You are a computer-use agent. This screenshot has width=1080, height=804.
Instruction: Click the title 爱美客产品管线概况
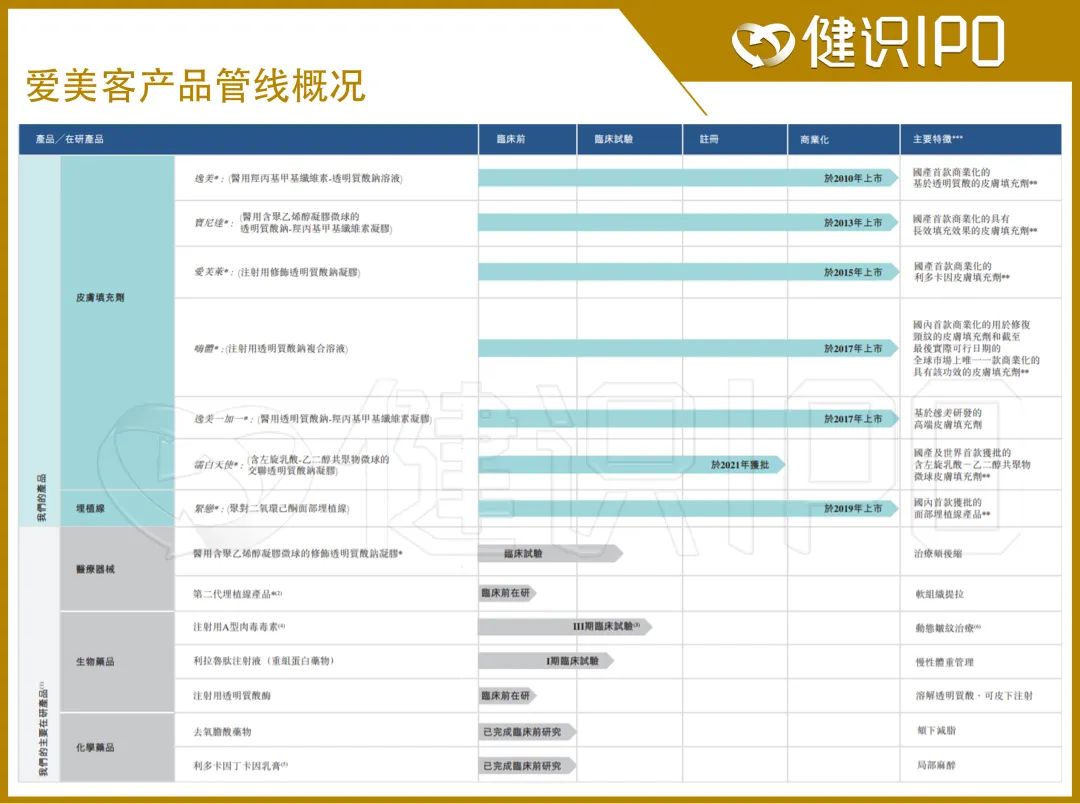click(x=195, y=86)
